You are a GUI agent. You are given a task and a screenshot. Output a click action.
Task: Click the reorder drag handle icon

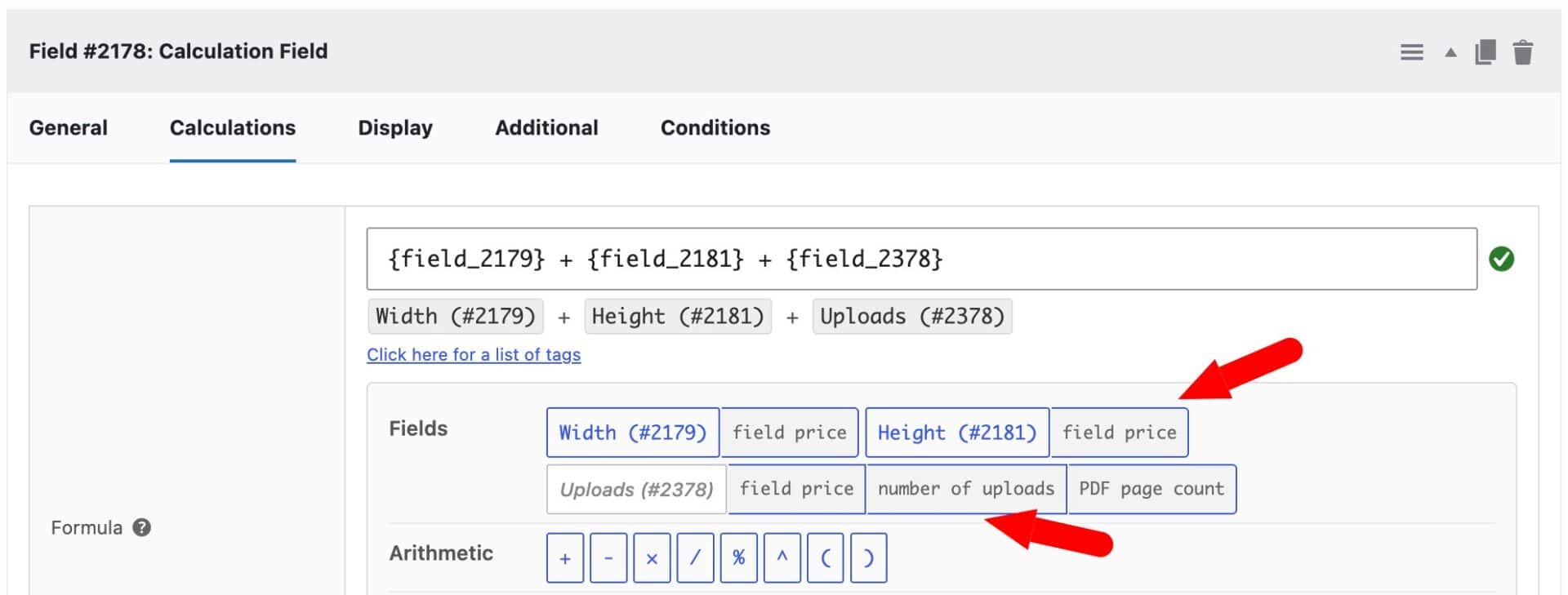coord(1411,53)
